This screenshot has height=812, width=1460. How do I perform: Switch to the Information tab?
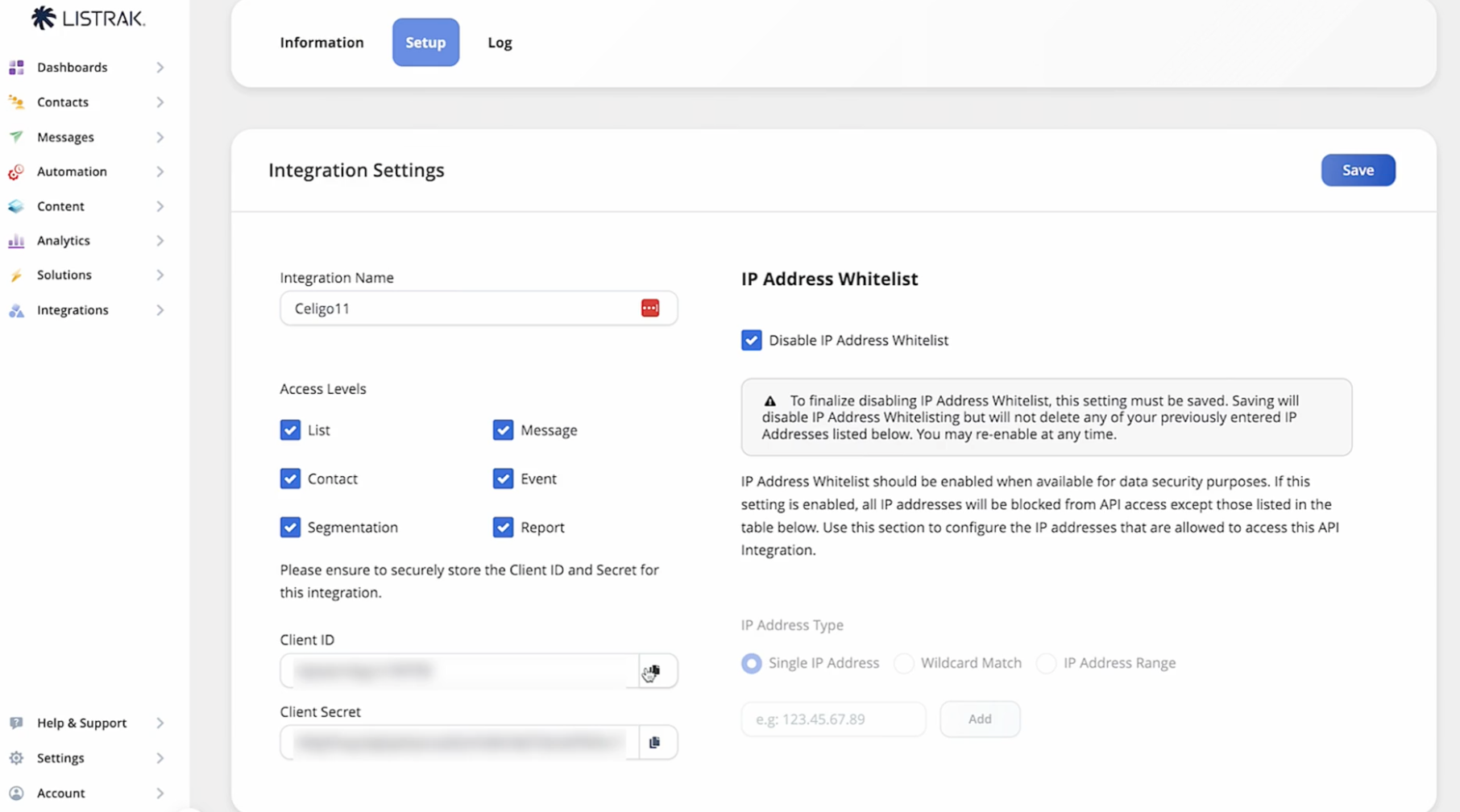coord(321,43)
